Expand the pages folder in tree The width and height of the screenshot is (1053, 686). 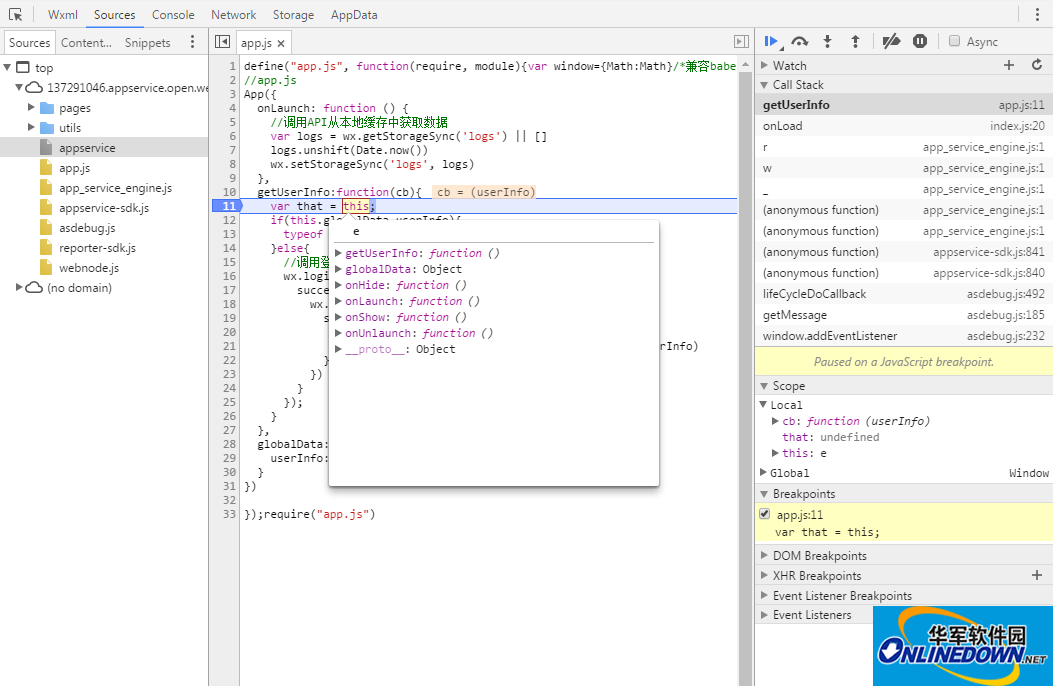click(32, 108)
